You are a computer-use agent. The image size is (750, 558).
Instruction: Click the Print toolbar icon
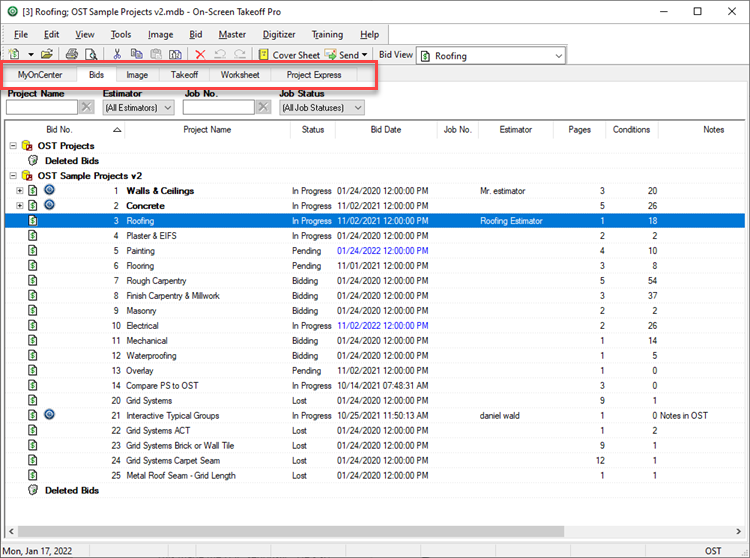72,55
